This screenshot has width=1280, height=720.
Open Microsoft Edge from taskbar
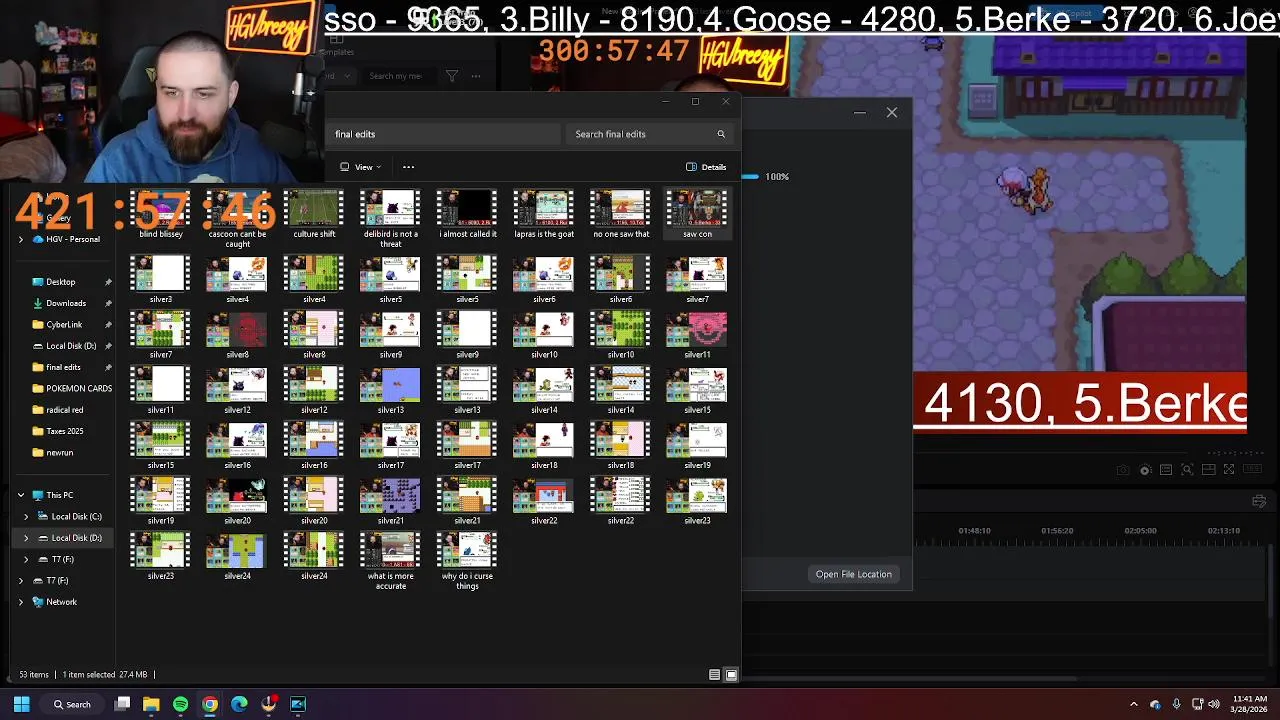[x=239, y=704]
